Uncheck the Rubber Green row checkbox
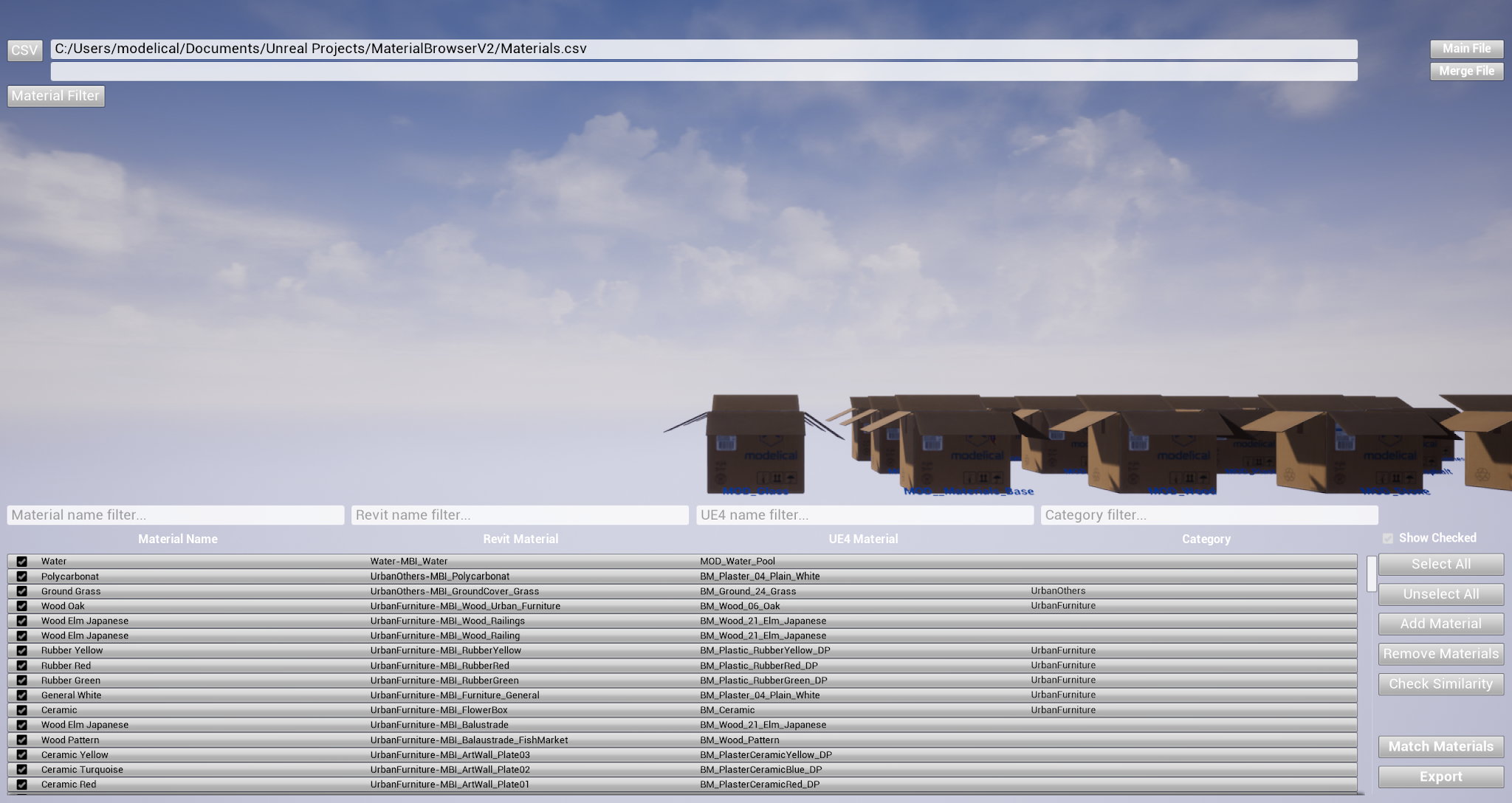The image size is (1512, 803). [22, 680]
